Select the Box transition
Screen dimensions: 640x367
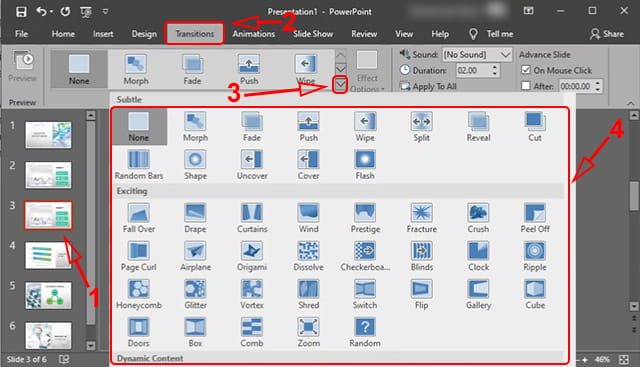(x=195, y=332)
